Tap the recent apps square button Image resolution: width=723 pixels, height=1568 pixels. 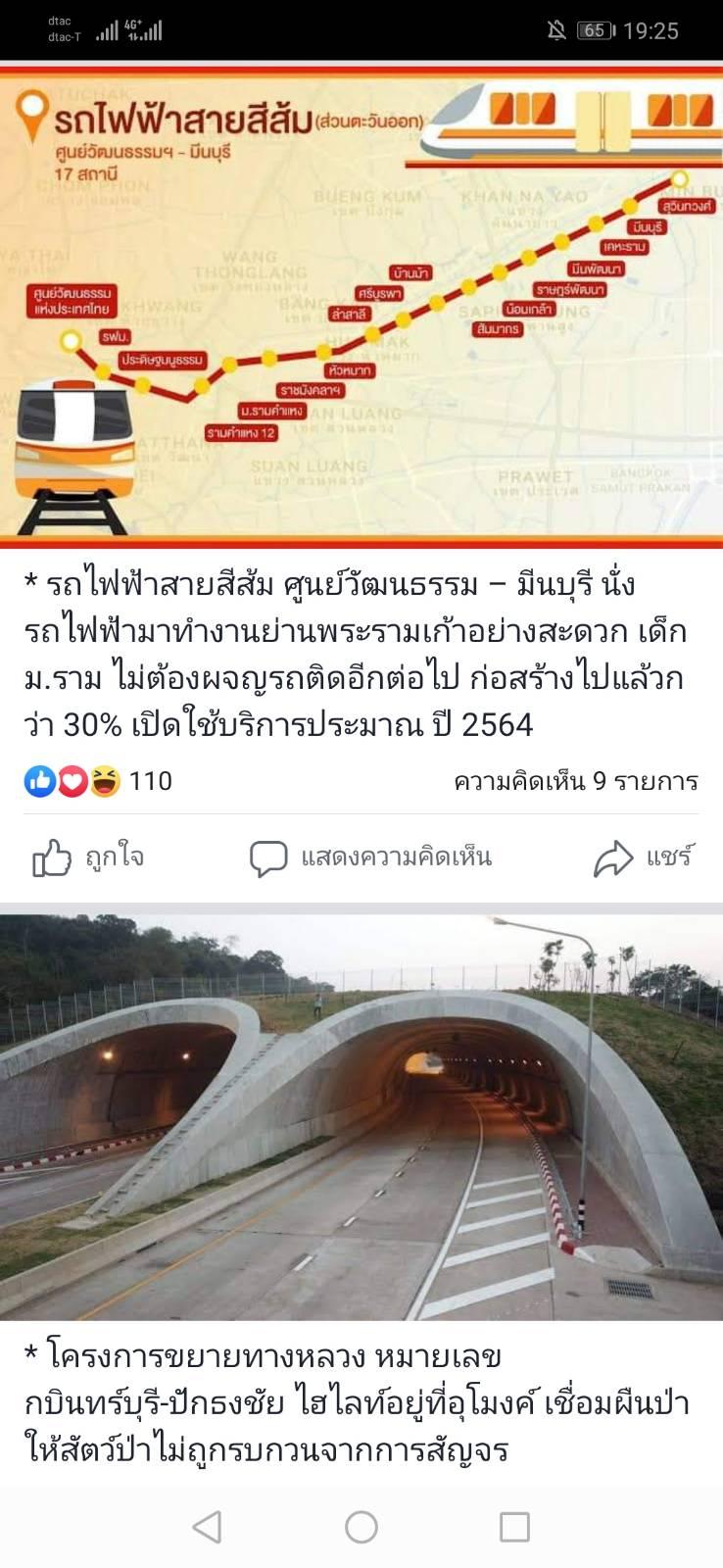[x=514, y=1527]
